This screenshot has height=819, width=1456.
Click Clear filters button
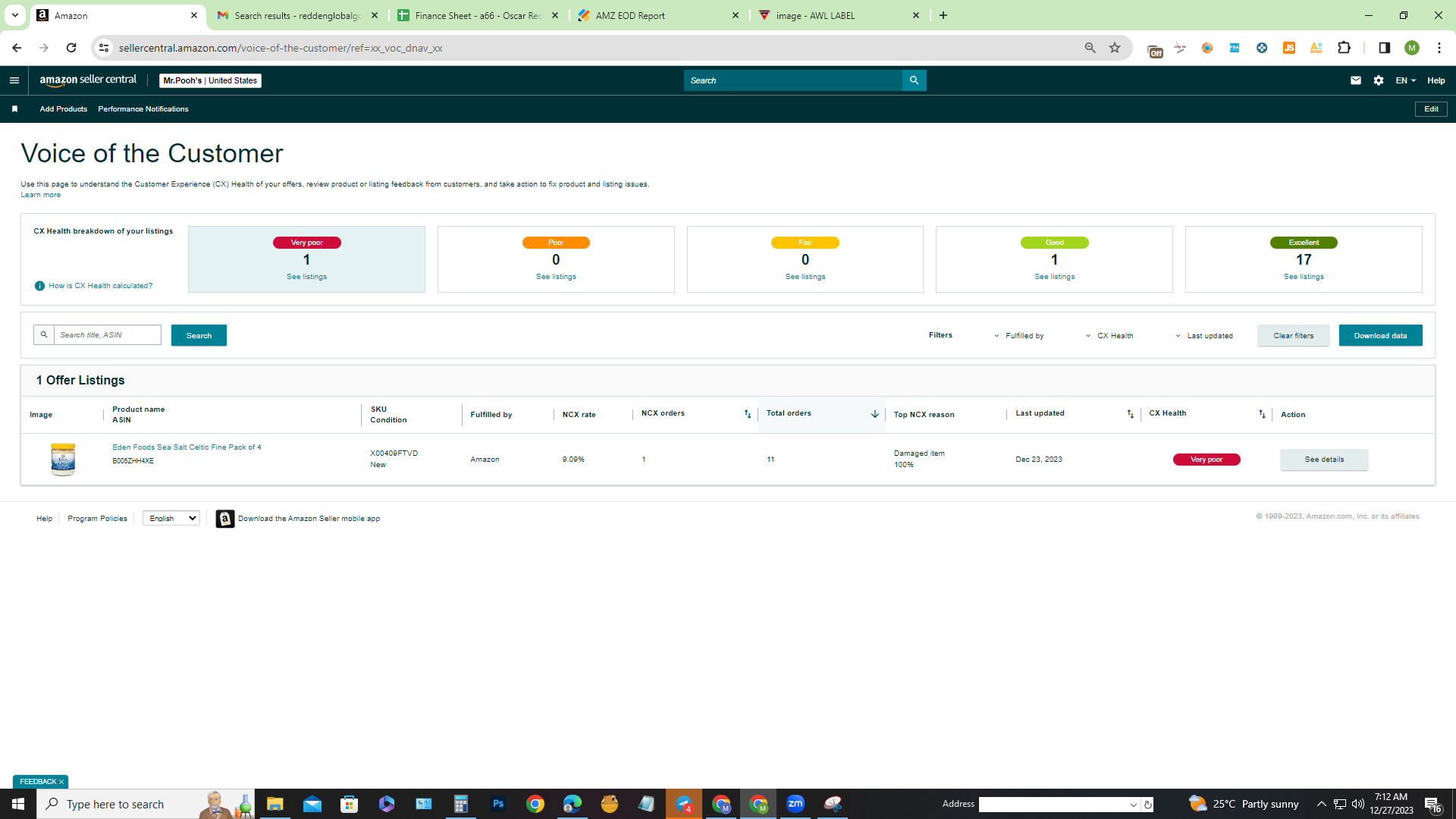1293,335
